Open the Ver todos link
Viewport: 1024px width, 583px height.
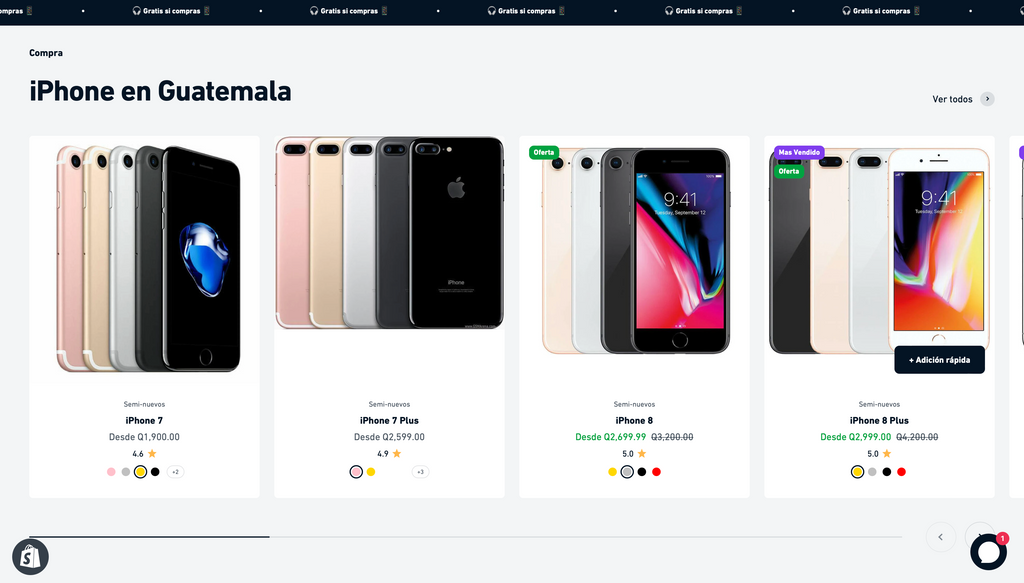952,99
